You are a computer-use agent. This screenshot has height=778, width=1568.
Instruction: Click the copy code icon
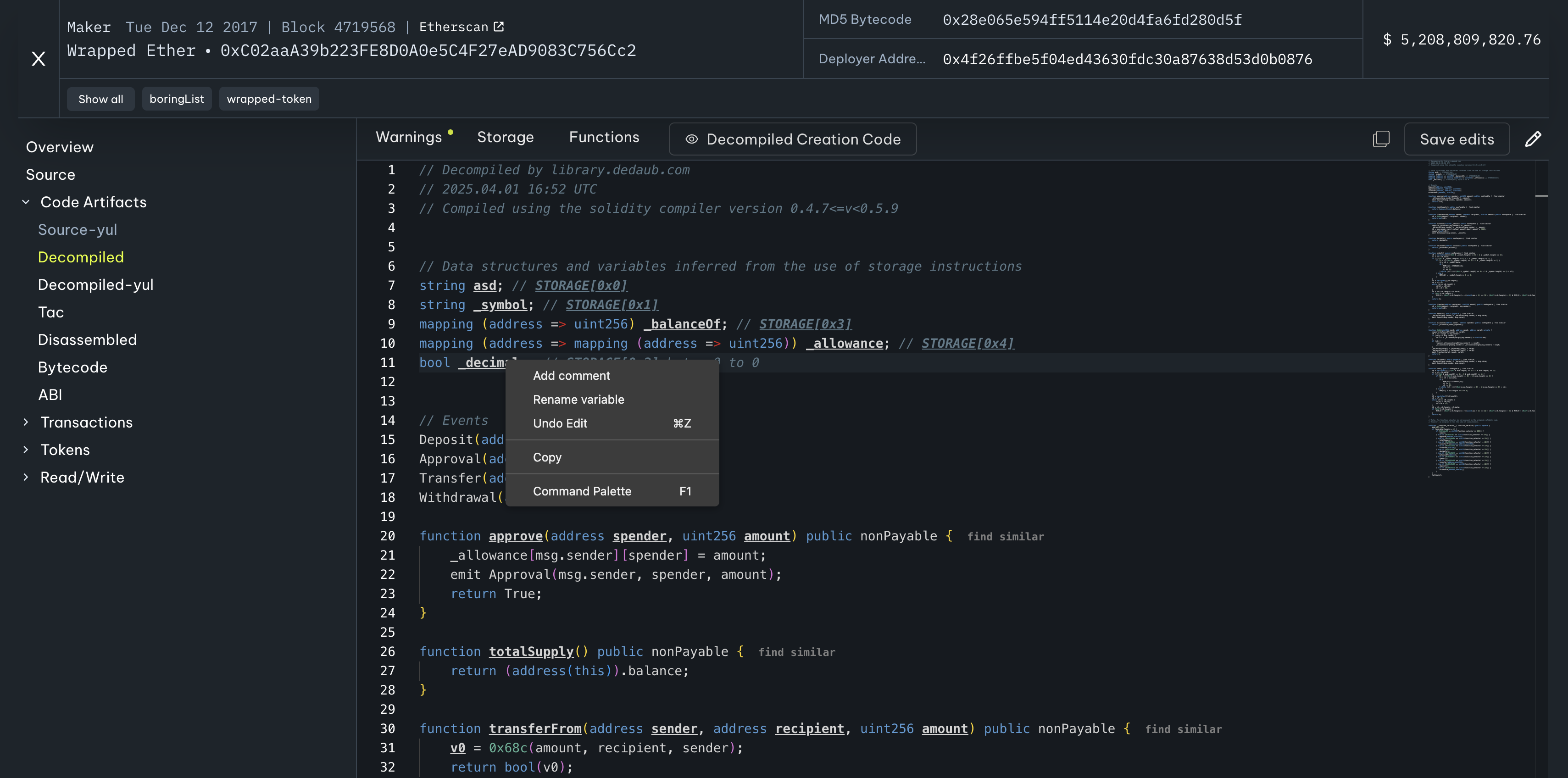tap(1381, 139)
